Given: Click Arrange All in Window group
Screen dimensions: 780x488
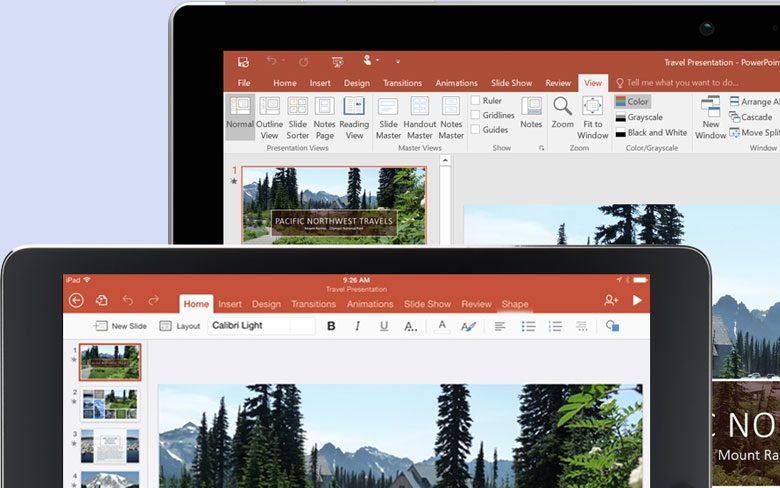Looking at the screenshot, I should (754, 101).
